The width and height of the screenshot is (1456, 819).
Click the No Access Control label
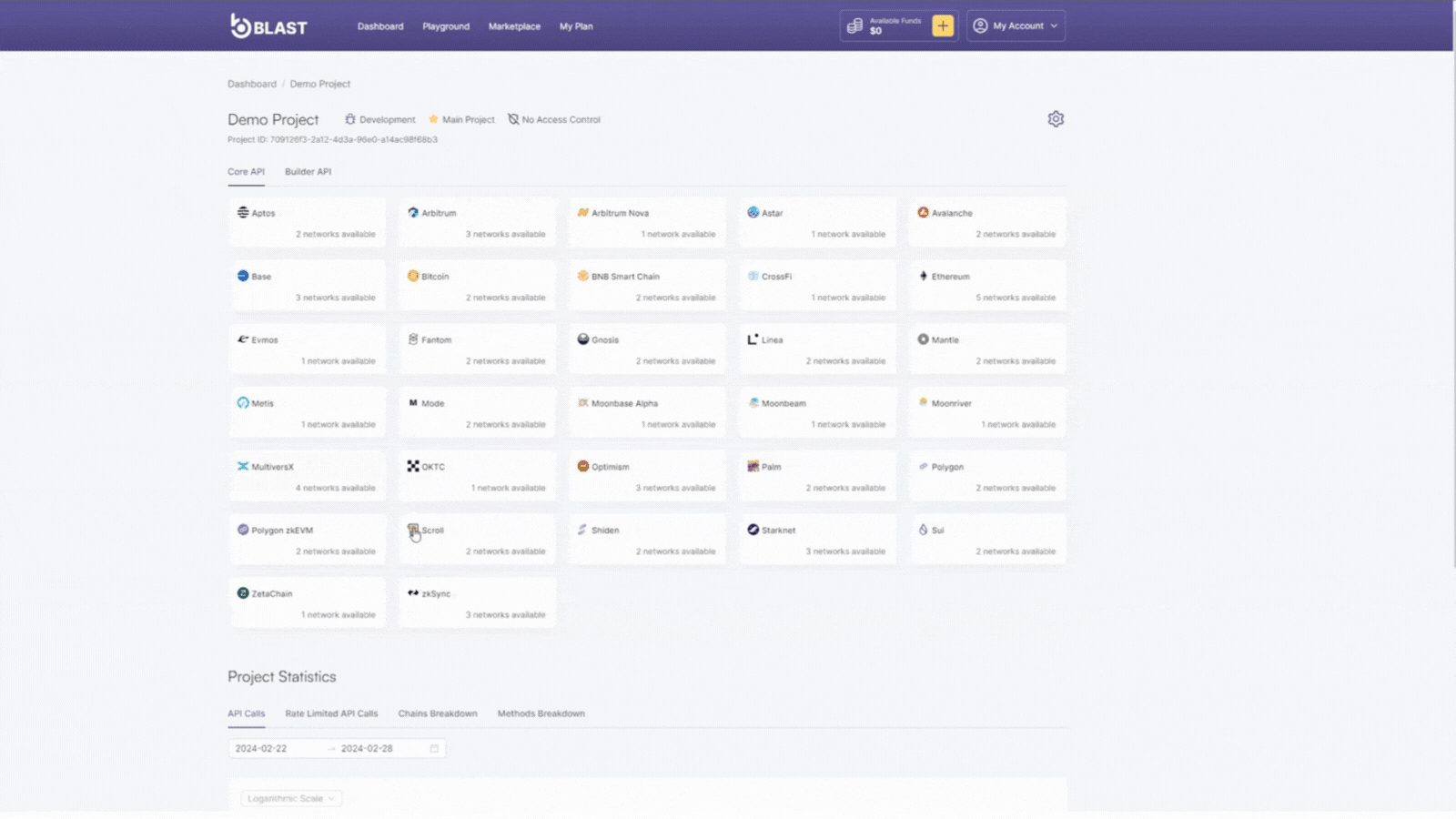pos(553,119)
